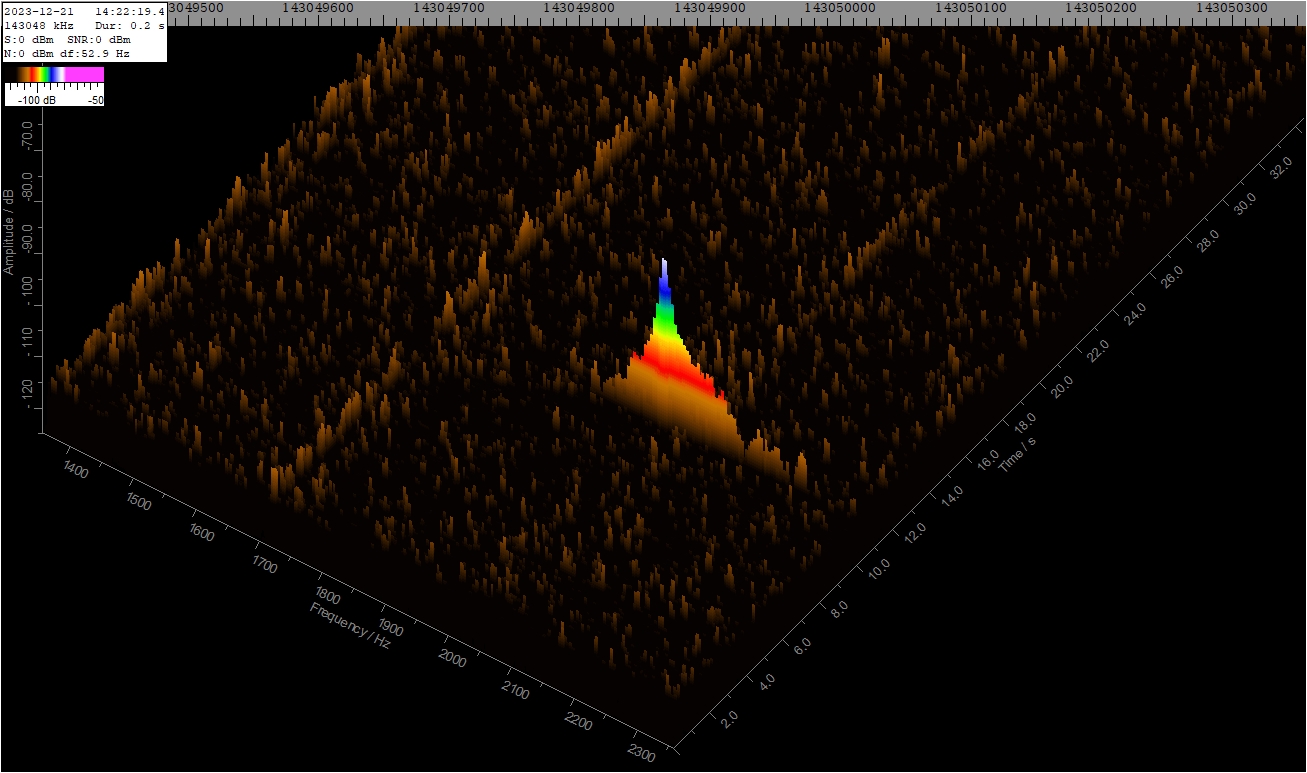
Task: Click the 12.0 time axis label
Action: [x=916, y=531]
